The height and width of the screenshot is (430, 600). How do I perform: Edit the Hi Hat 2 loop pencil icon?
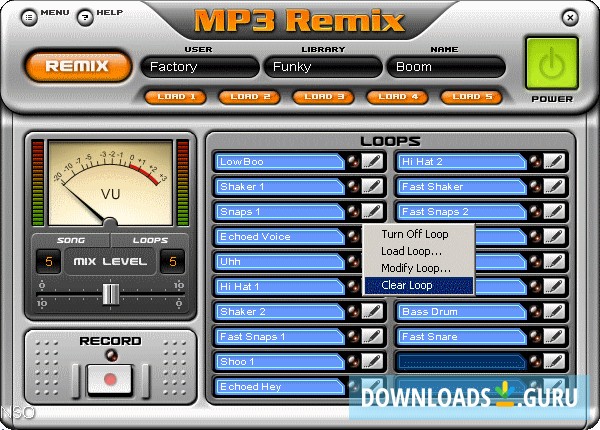(554, 161)
